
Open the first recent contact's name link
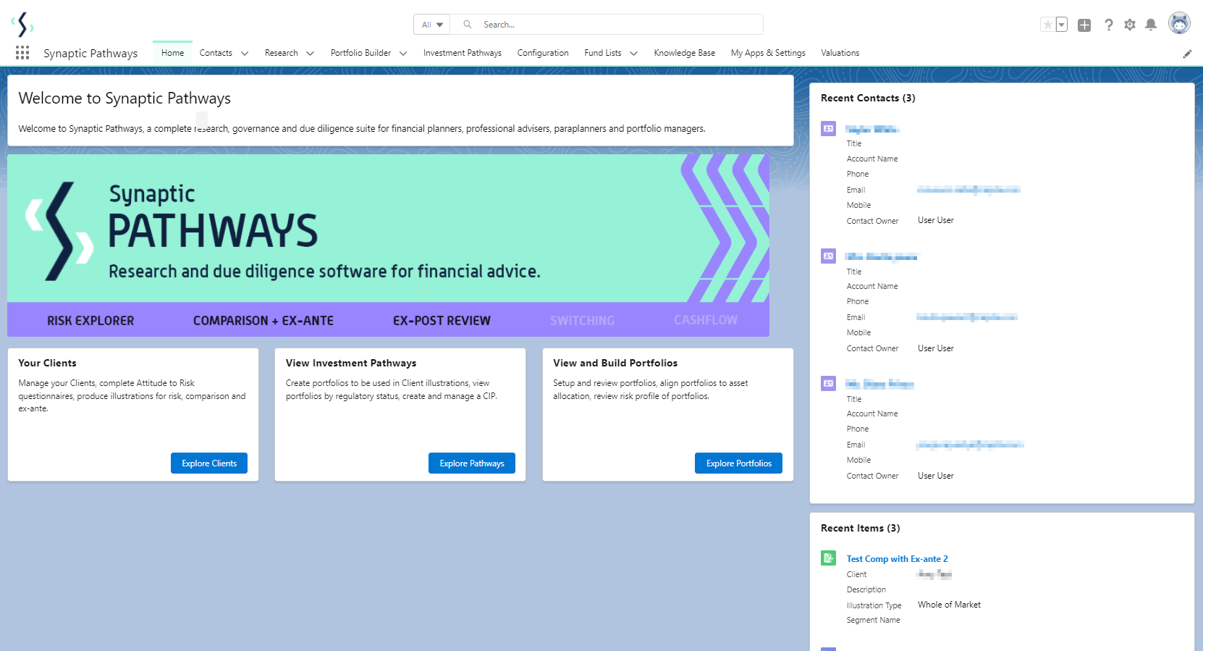[872, 129]
